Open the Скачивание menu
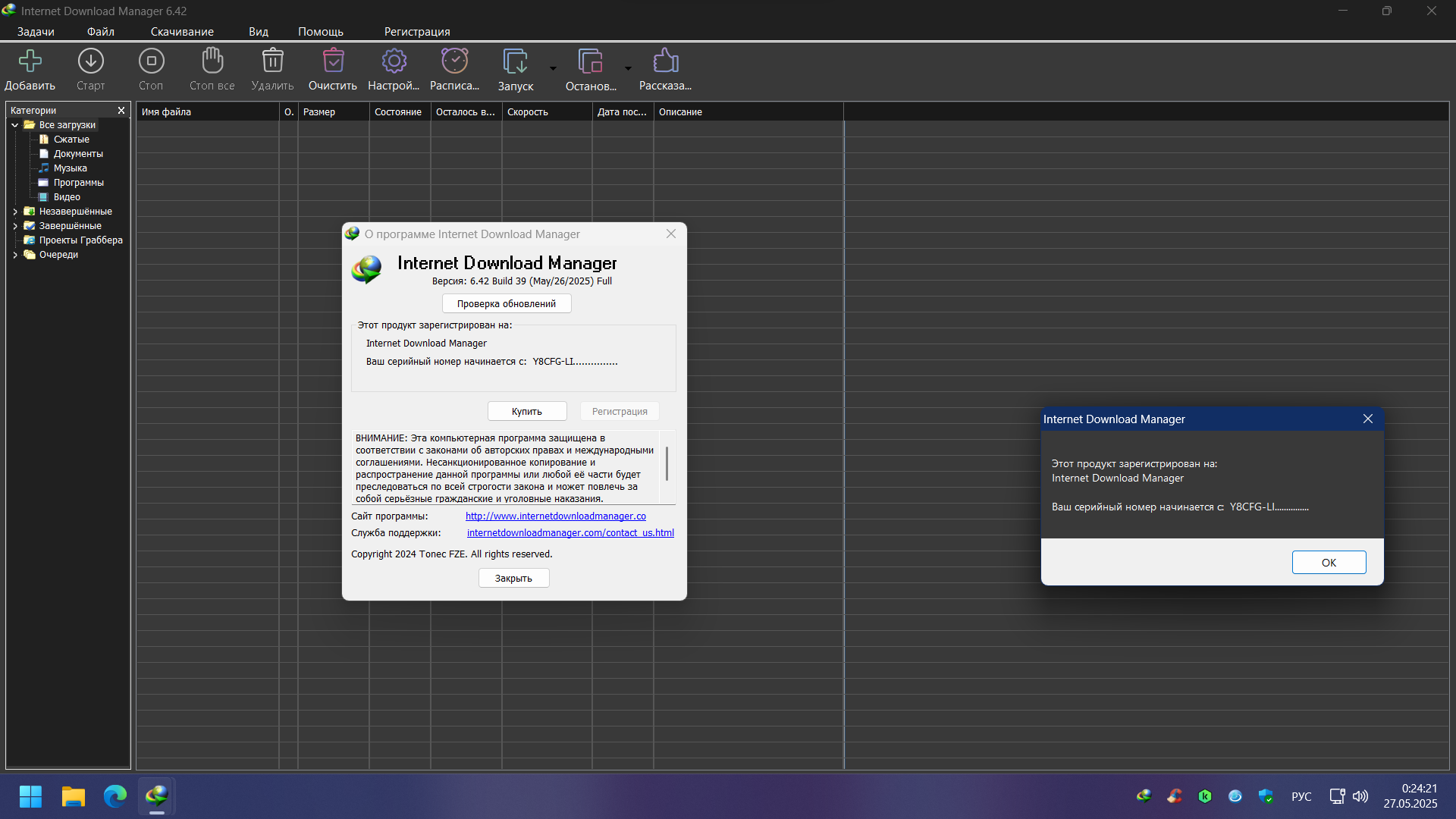 (x=182, y=32)
